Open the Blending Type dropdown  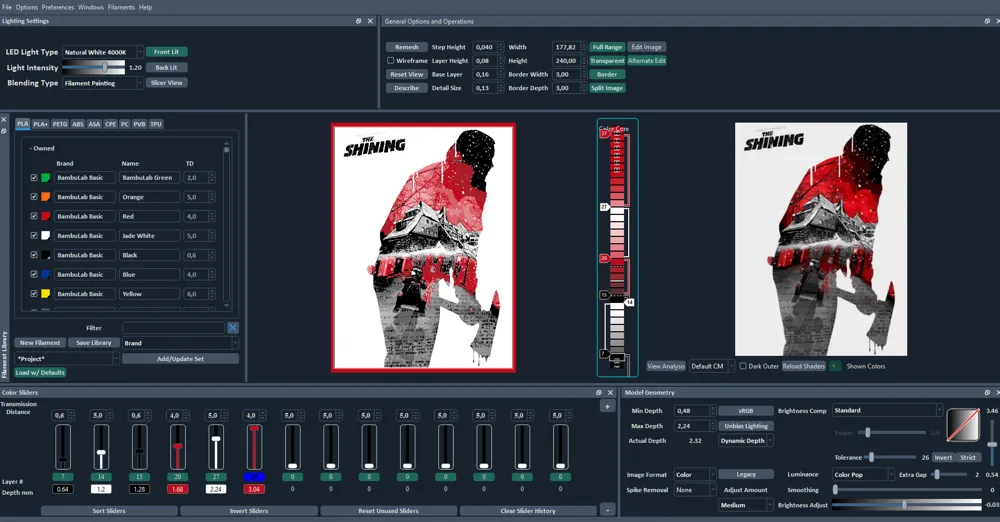point(103,83)
